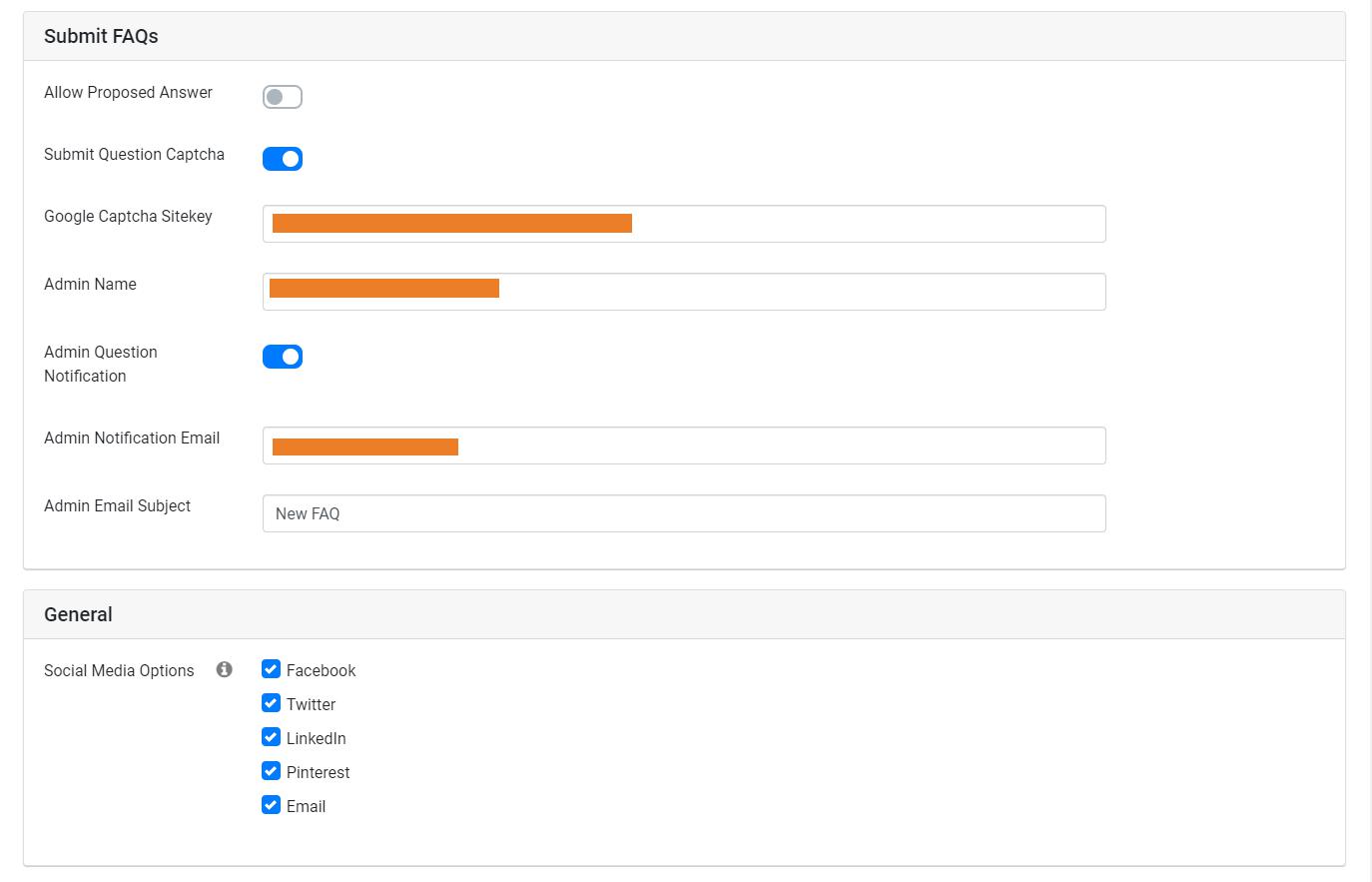Click the Facebook option label
The image size is (1372, 882).
[x=321, y=670]
